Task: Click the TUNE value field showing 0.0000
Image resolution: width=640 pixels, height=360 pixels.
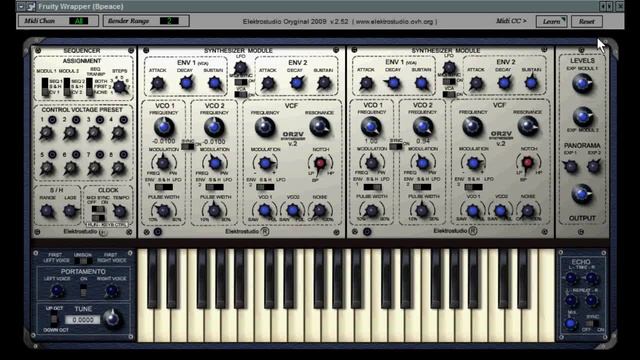Action: (x=82, y=320)
